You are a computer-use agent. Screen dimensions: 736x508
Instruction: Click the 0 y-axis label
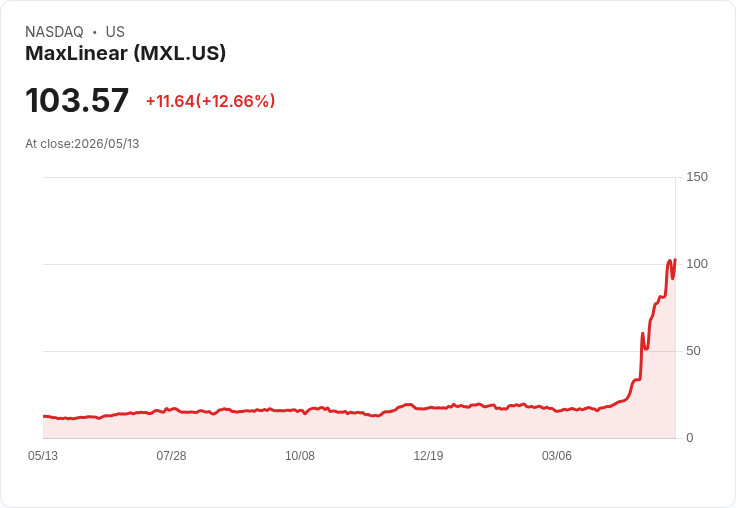(690, 438)
